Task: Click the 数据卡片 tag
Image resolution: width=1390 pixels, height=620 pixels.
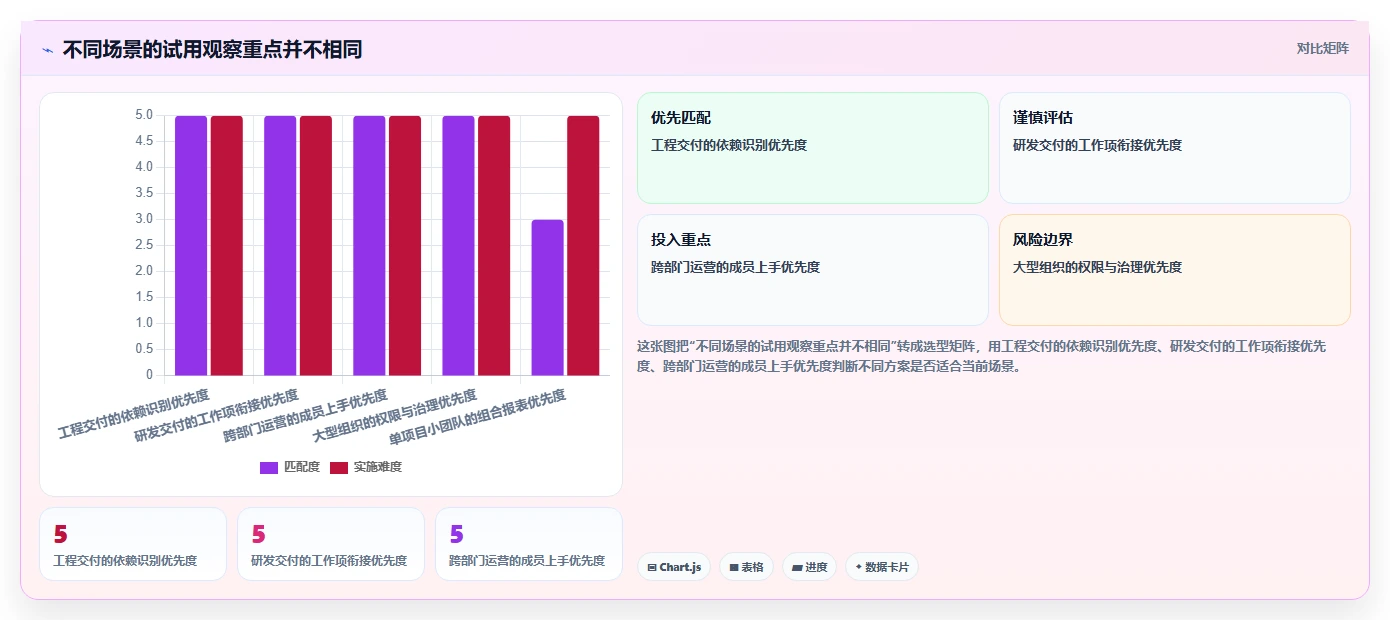Action: pos(881,567)
